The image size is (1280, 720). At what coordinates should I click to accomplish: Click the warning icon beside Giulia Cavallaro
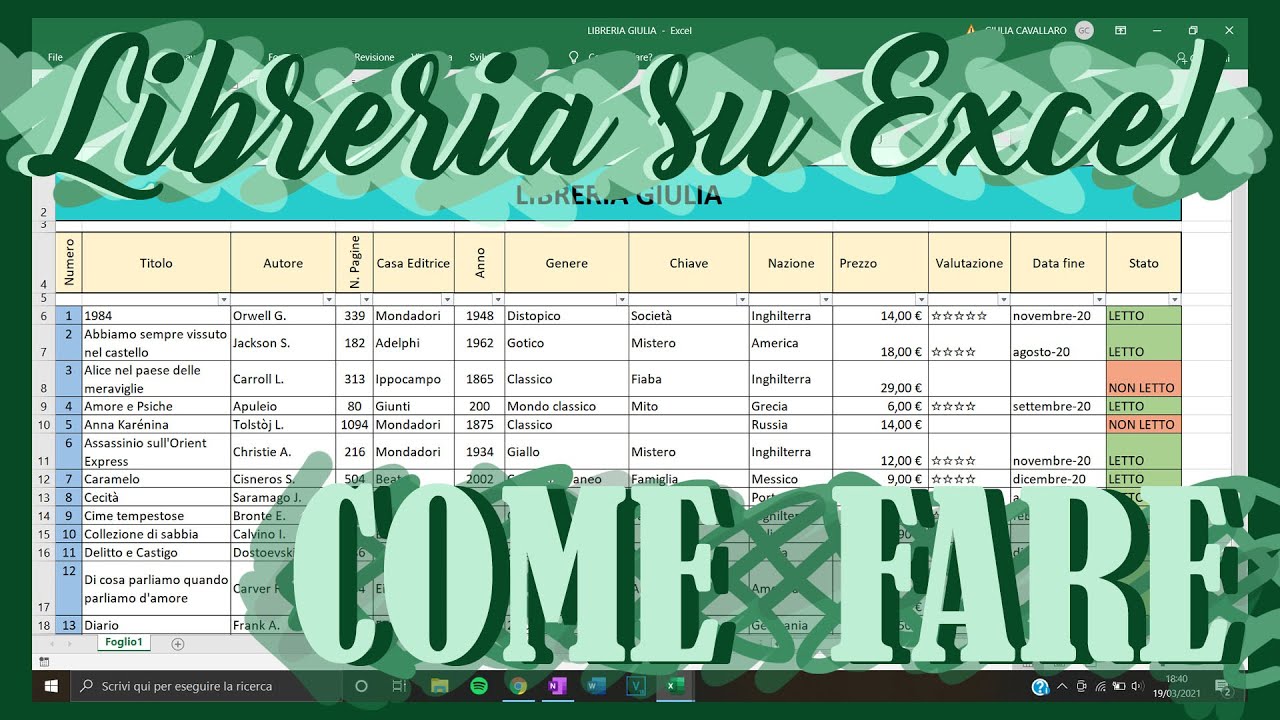[x=971, y=31]
